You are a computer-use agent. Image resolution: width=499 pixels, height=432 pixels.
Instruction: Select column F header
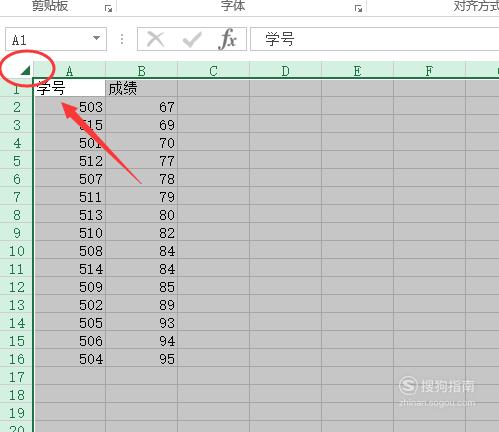point(429,70)
